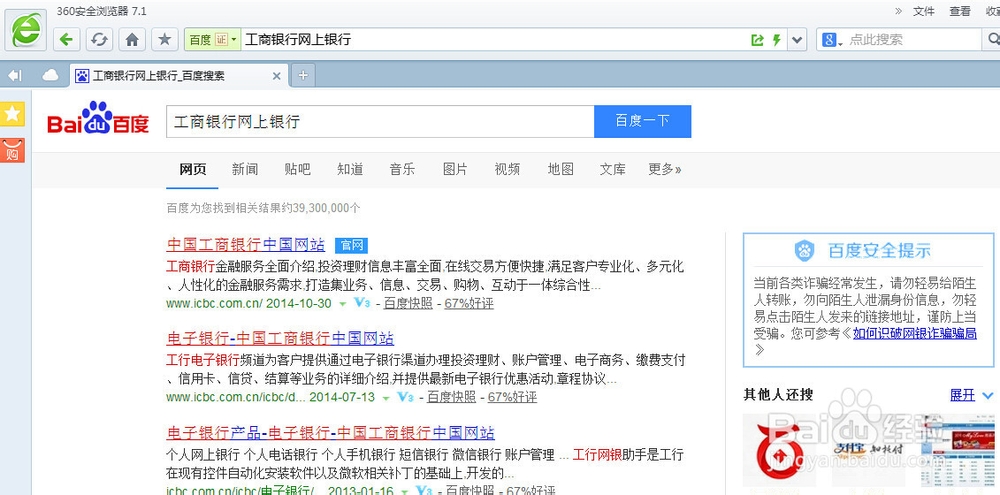Click the Baidu search query input field
Image resolution: width=1000 pixels, height=495 pixels.
pyautogui.click(x=380, y=121)
